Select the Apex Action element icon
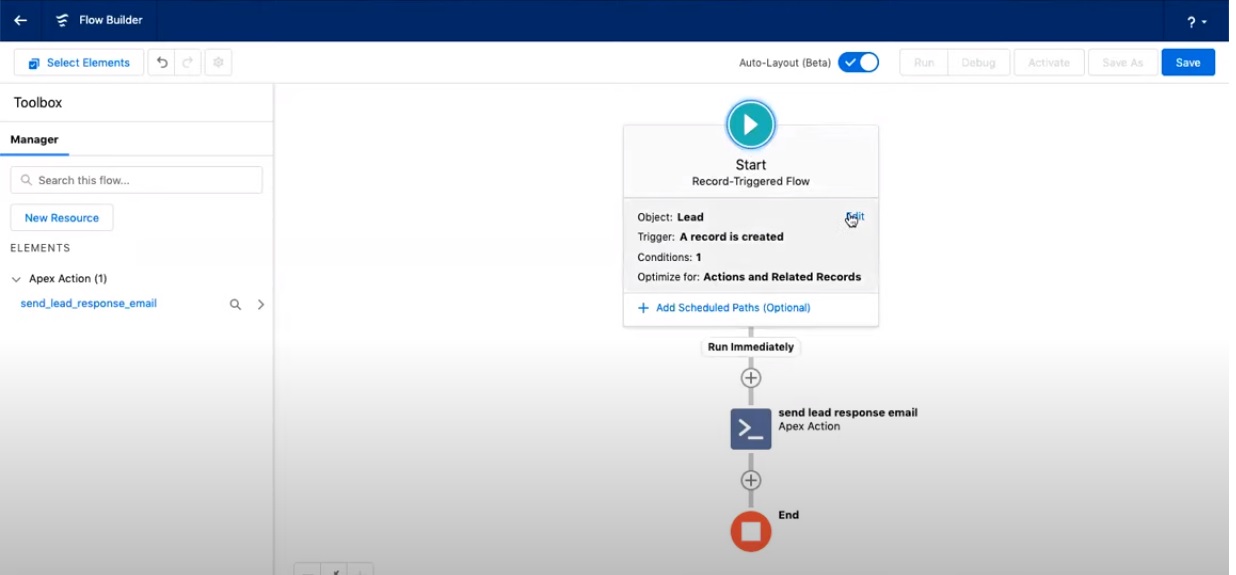This screenshot has width=1236, height=575. 751,429
